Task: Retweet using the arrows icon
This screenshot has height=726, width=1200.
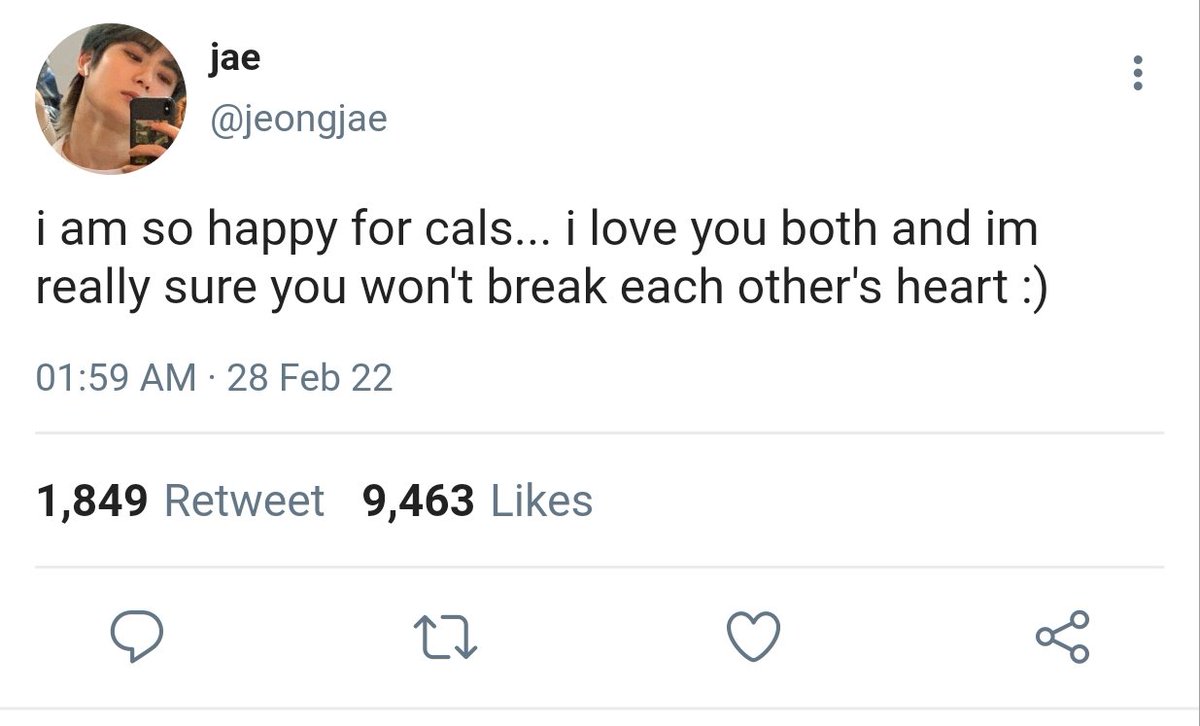Action: 444,637
